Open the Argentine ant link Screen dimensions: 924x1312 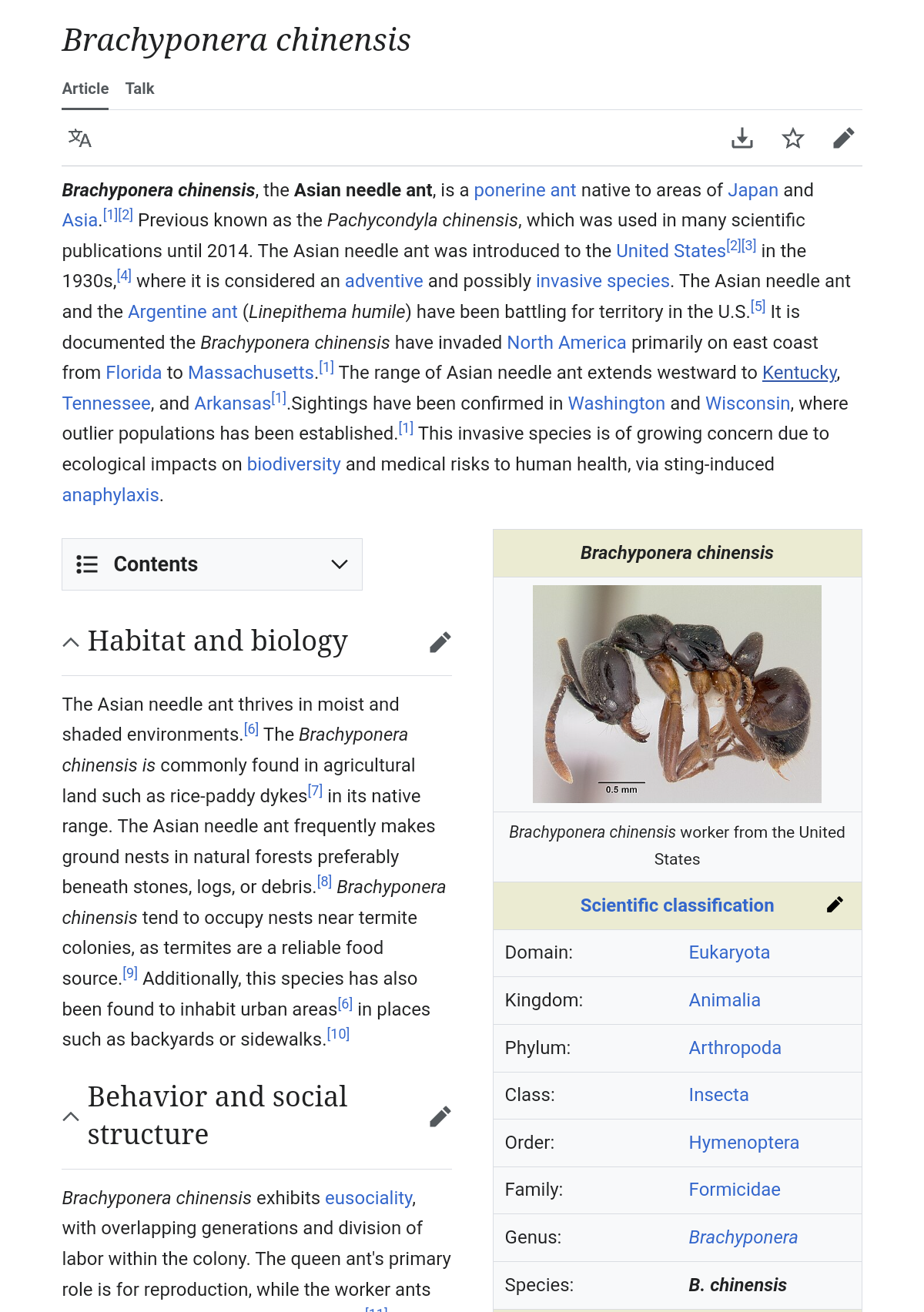[x=182, y=312]
